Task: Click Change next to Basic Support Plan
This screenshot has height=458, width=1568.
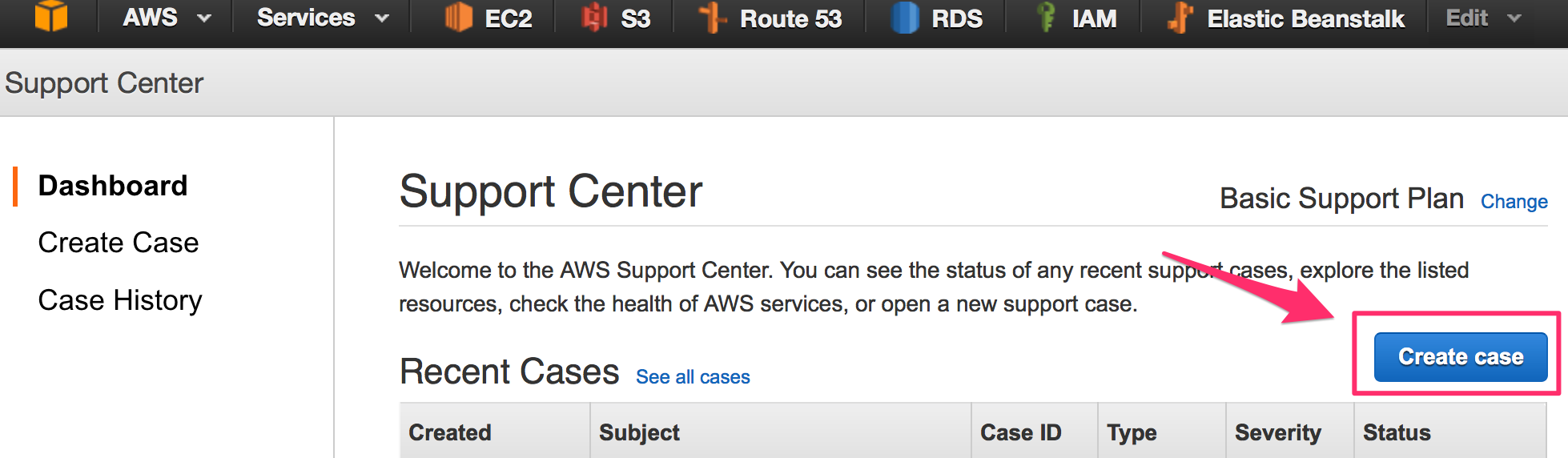Action: 1514,202
